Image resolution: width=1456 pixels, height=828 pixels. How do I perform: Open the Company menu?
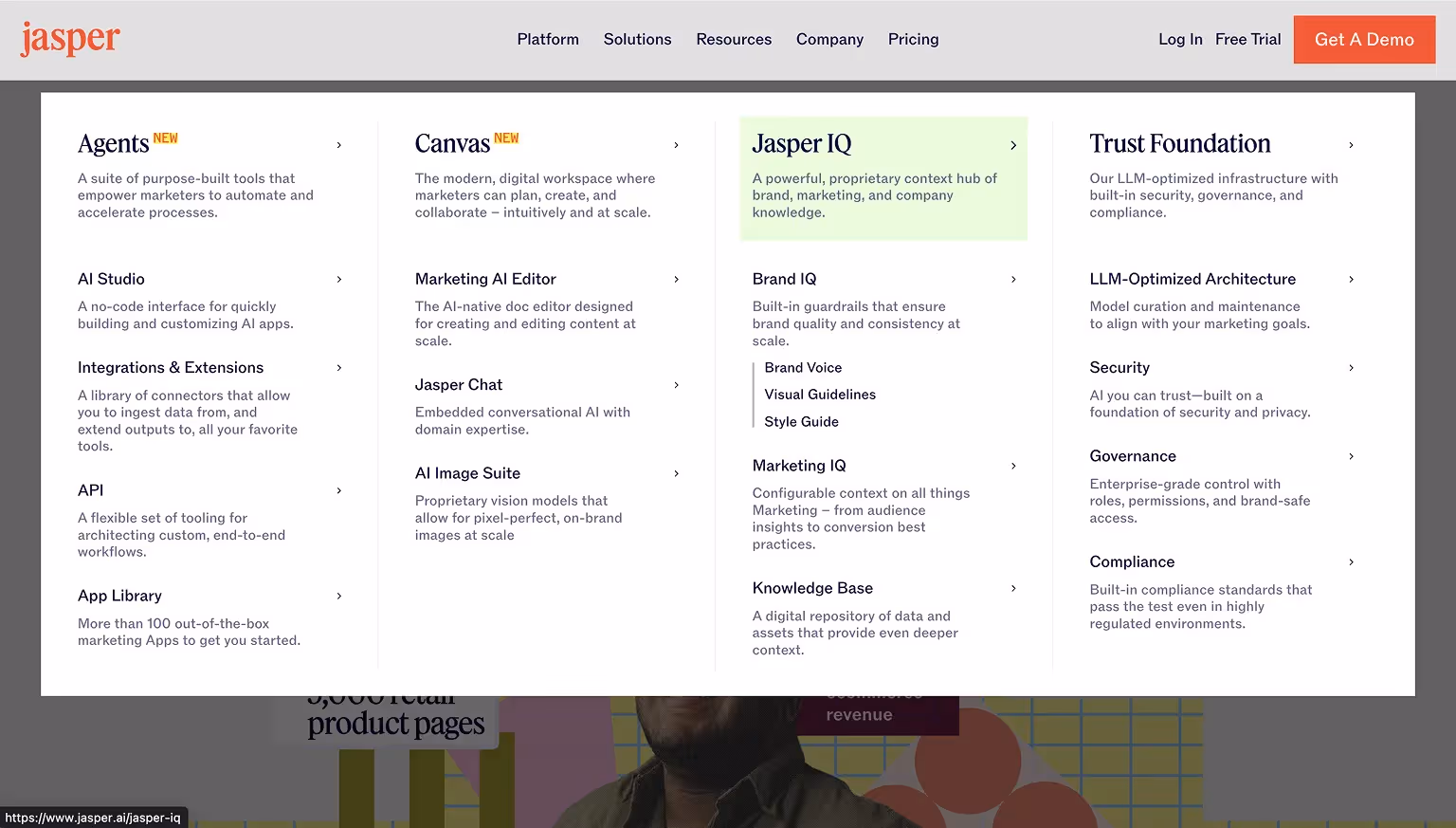(x=829, y=39)
